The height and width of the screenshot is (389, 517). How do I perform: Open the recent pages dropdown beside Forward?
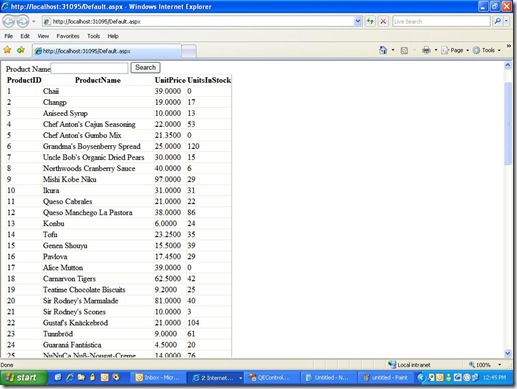[34, 22]
